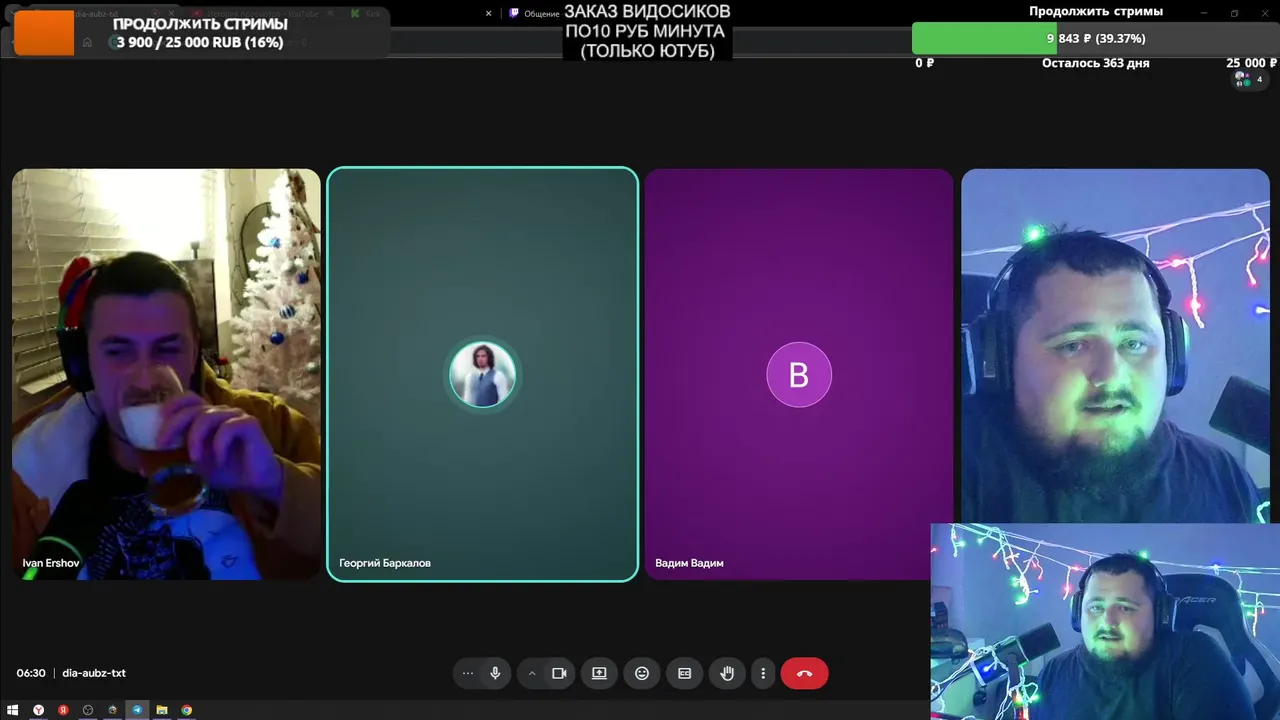Expand camera options chevron next to camera button
The width and height of the screenshot is (1280, 720).
tap(532, 673)
